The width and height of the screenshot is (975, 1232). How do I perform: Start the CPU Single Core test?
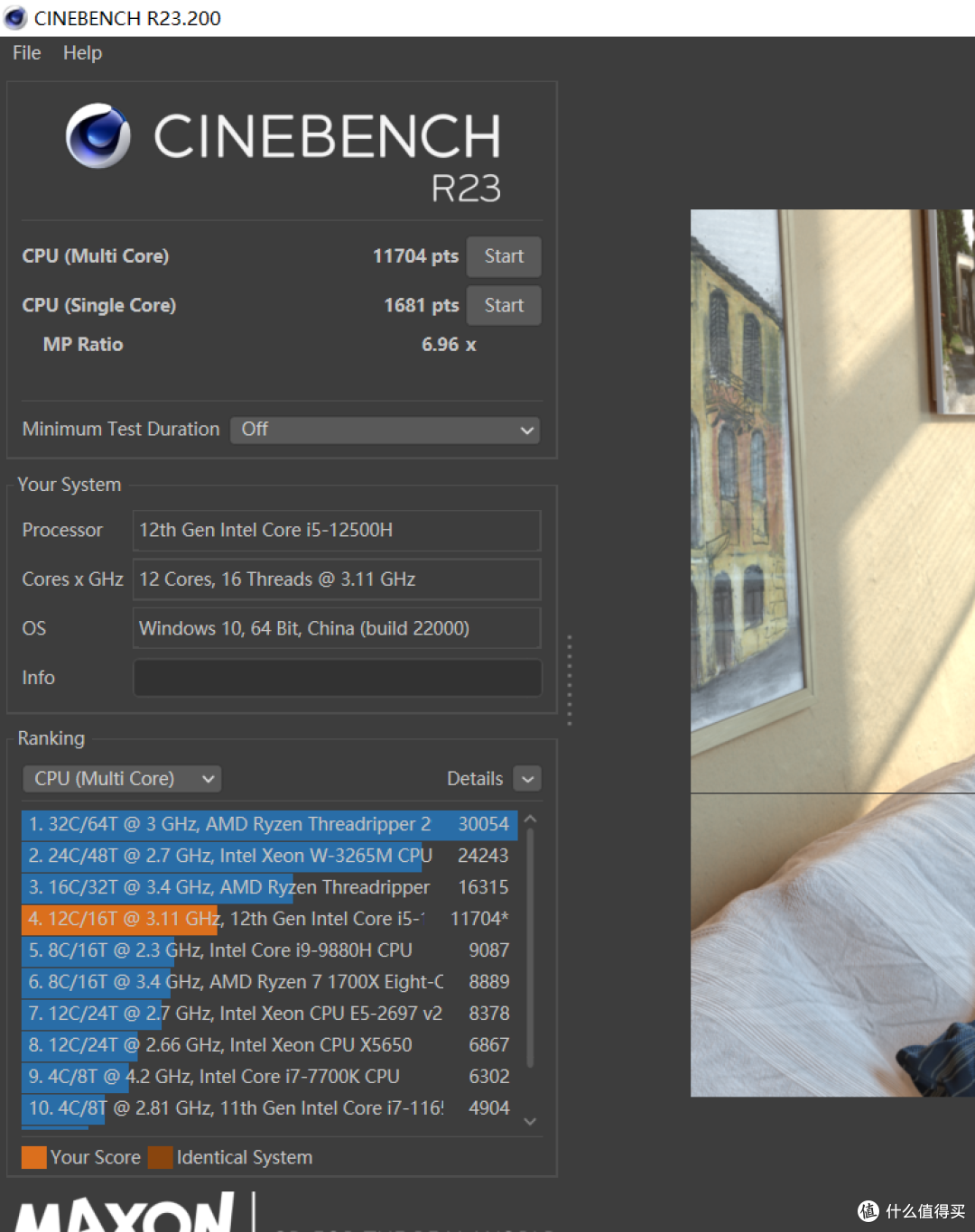click(504, 305)
